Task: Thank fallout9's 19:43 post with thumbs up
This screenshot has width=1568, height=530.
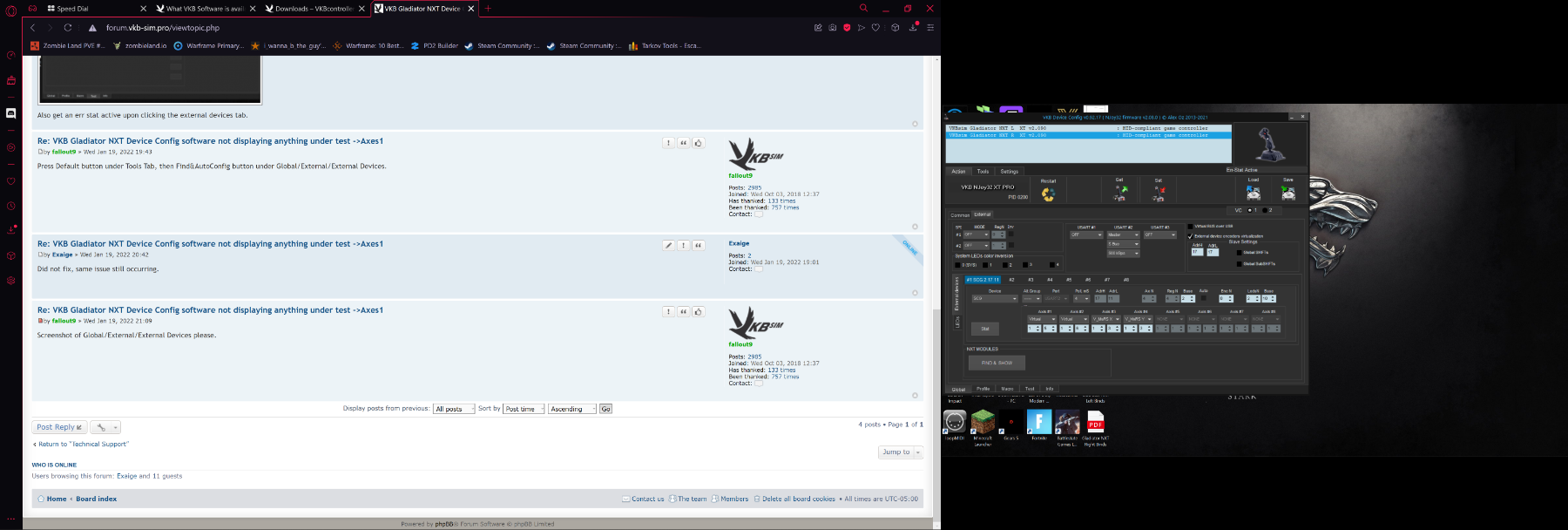Action: 699,143
